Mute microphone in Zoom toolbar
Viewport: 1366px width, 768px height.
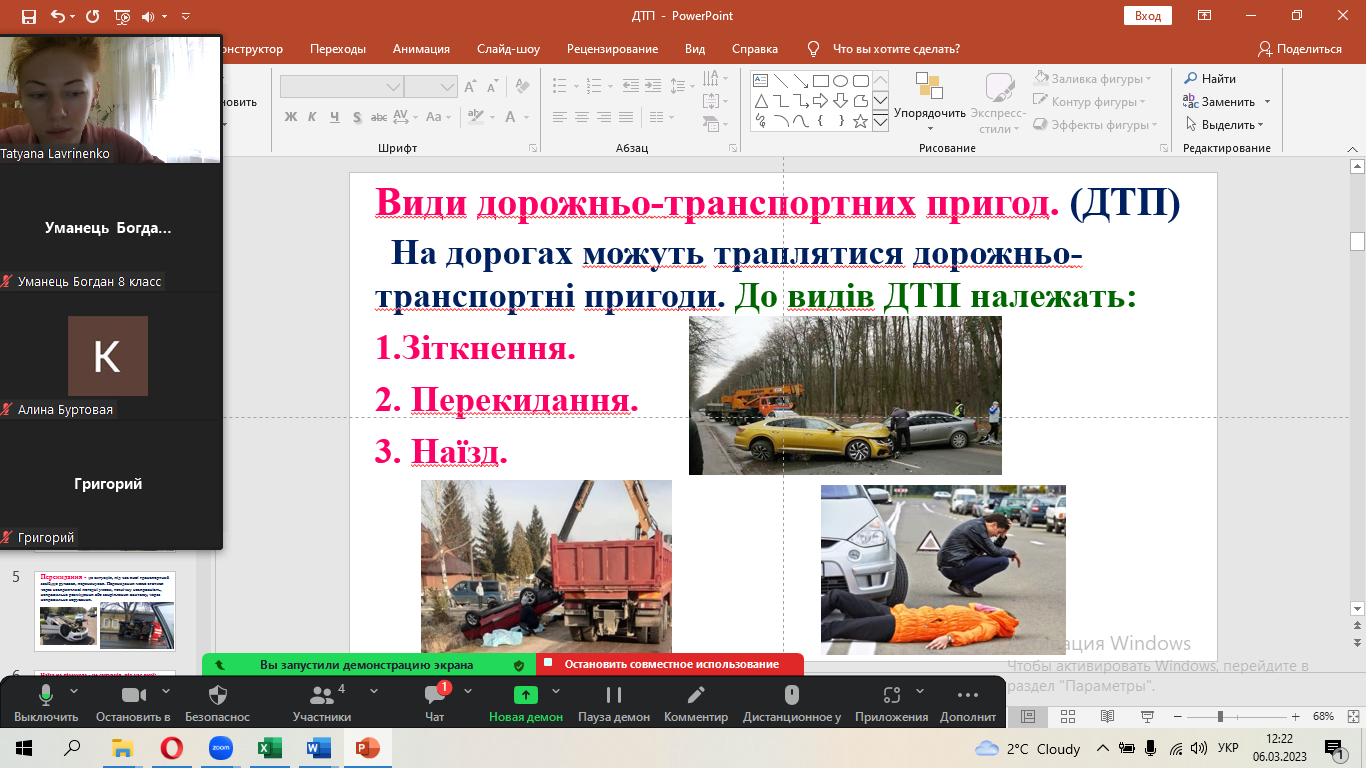[x=45, y=696]
